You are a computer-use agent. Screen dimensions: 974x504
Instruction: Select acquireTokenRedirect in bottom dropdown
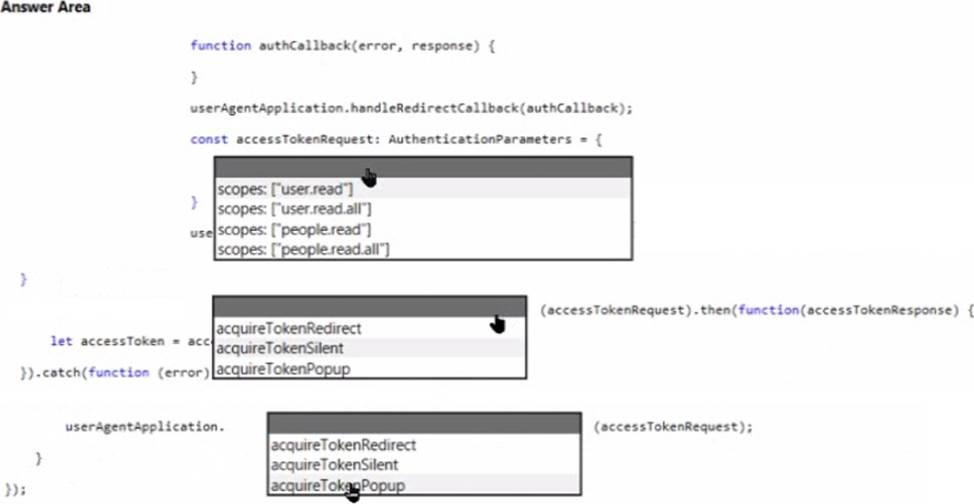point(424,445)
